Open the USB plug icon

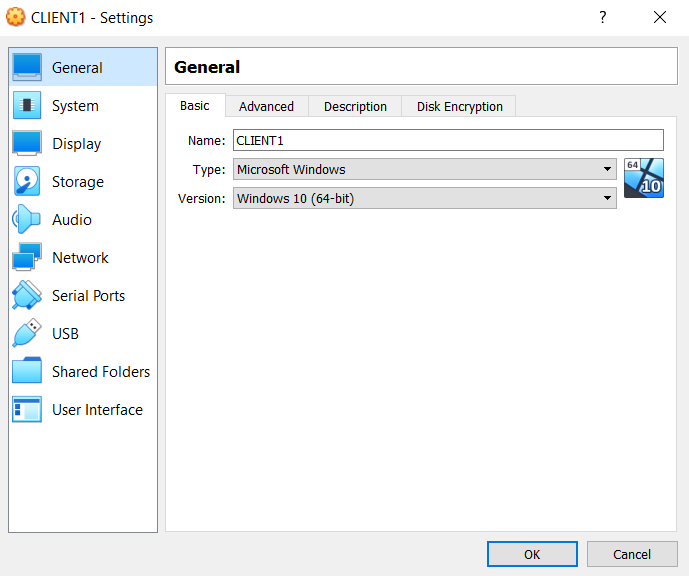click(27, 333)
